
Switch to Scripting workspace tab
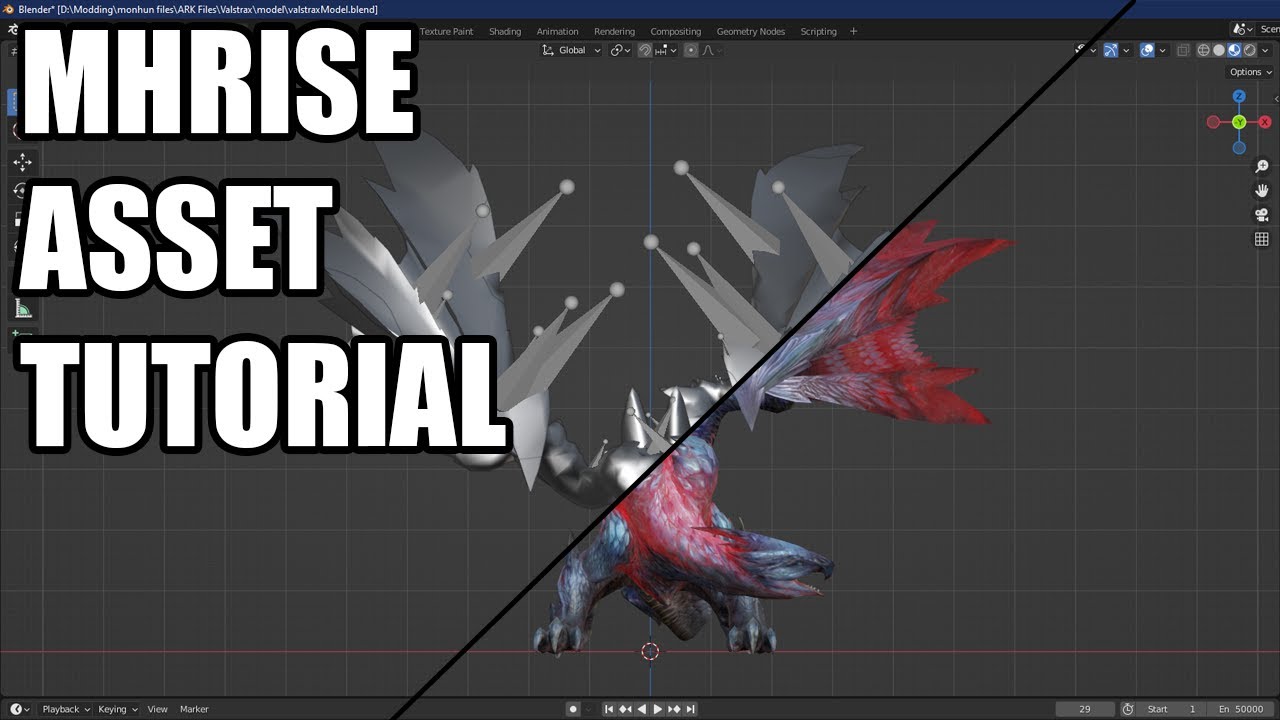[x=818, y=31]
